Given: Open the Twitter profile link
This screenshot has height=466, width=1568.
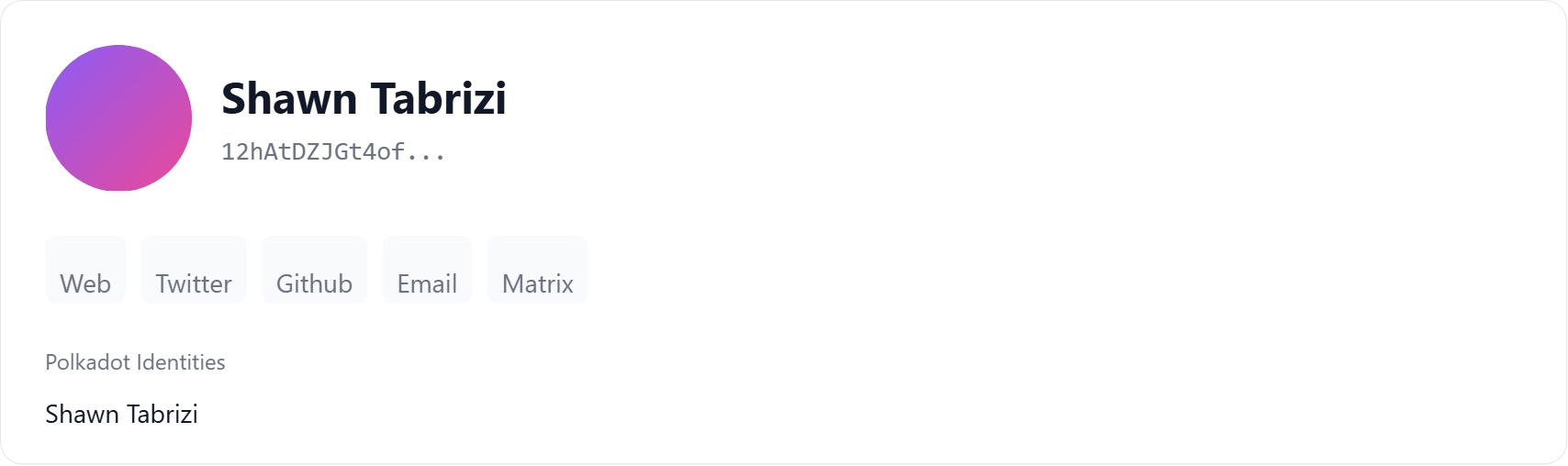Looking at the screenshot, I should (194, 272).
